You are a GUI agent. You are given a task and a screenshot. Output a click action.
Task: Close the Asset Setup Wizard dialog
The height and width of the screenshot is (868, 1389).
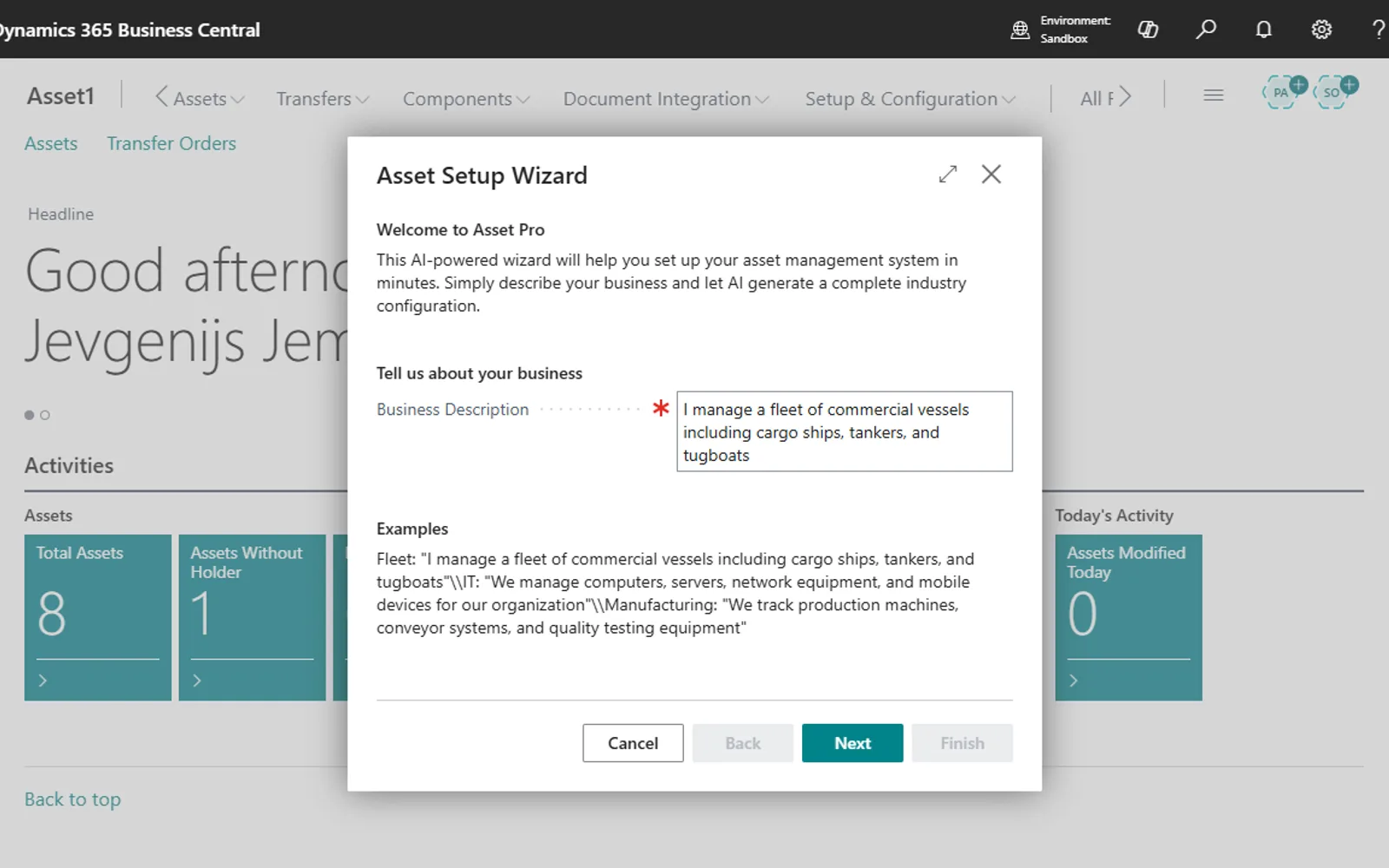pos(991,174)
